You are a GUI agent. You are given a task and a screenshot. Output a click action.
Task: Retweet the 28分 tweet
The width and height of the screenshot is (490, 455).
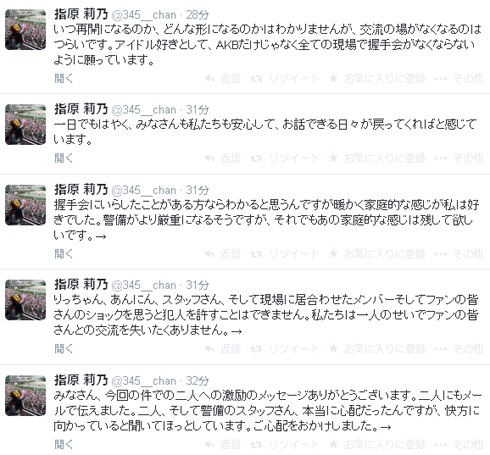click(x=285, y=79)
